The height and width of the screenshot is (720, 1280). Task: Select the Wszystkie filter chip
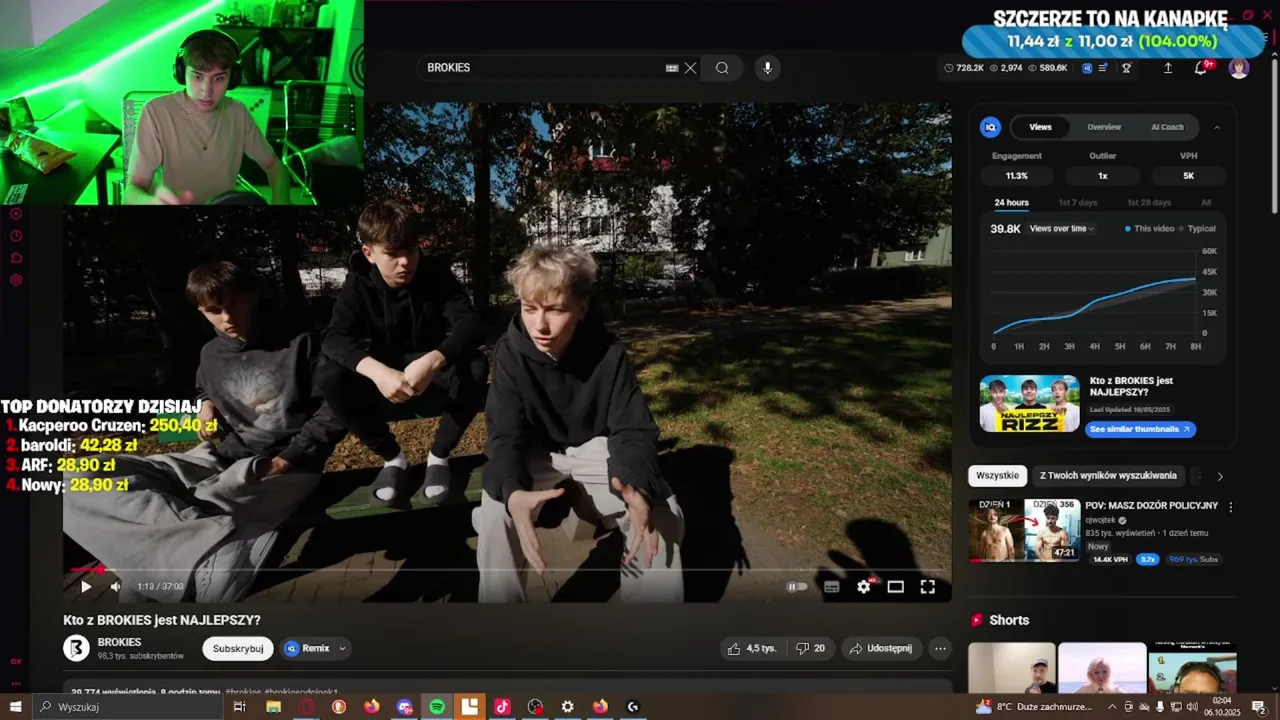pyautogui.click(x=997, y=476)
